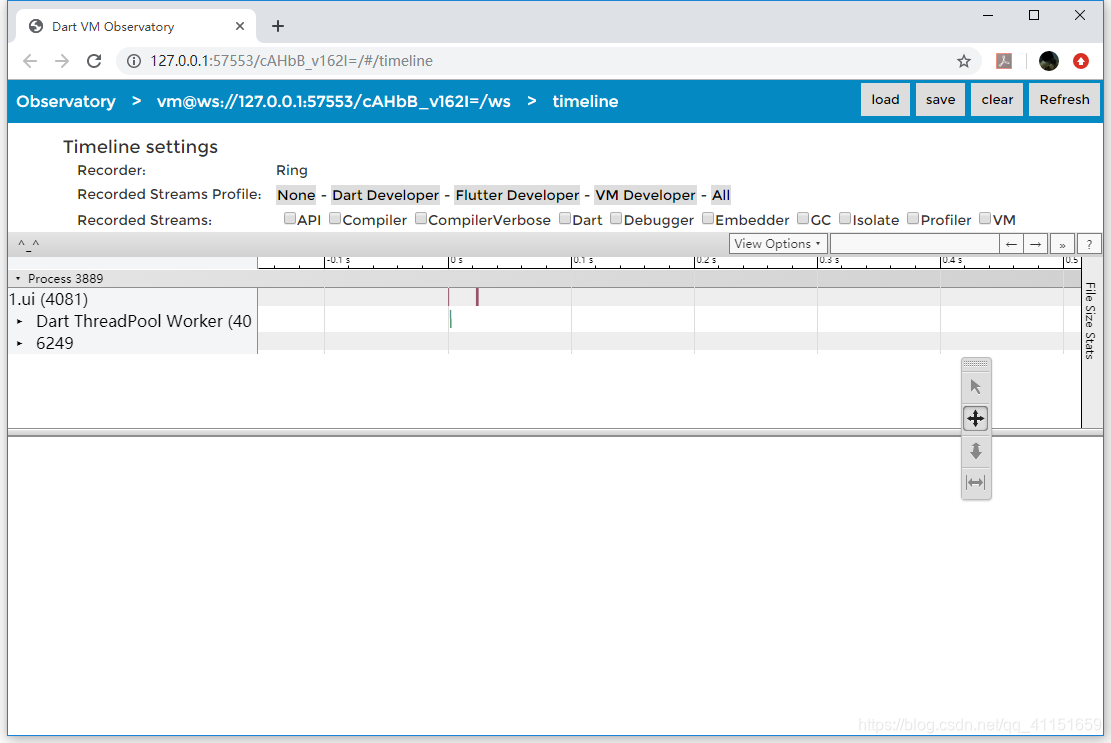Enable the GC recorded stream

(803, 218)
